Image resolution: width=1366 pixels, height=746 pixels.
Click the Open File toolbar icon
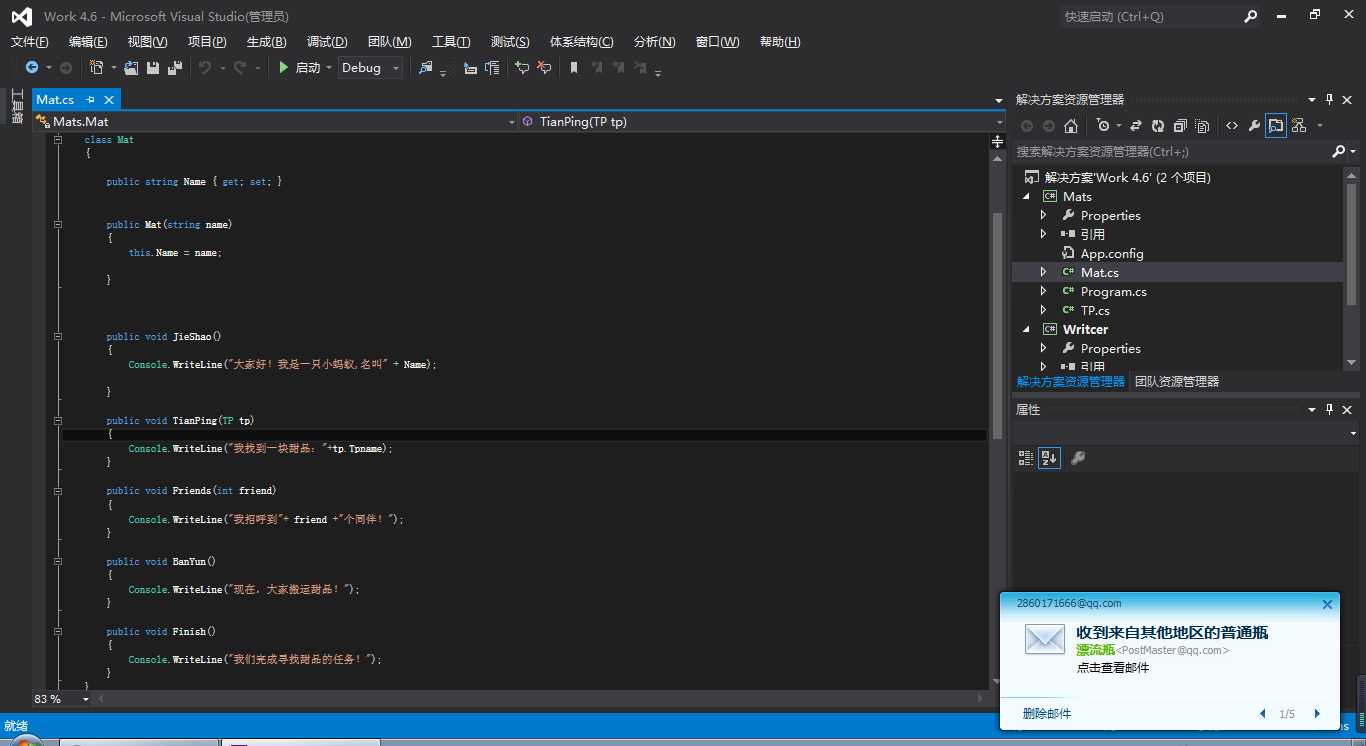click(131, 67)
